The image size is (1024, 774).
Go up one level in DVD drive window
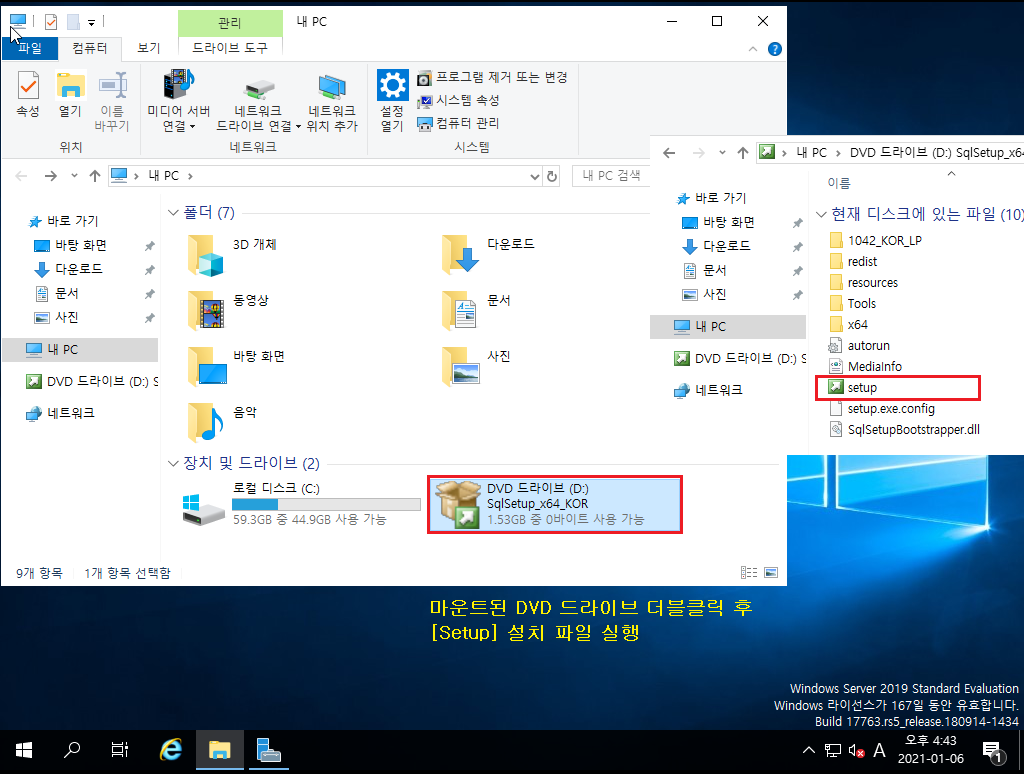pos(743,153)
